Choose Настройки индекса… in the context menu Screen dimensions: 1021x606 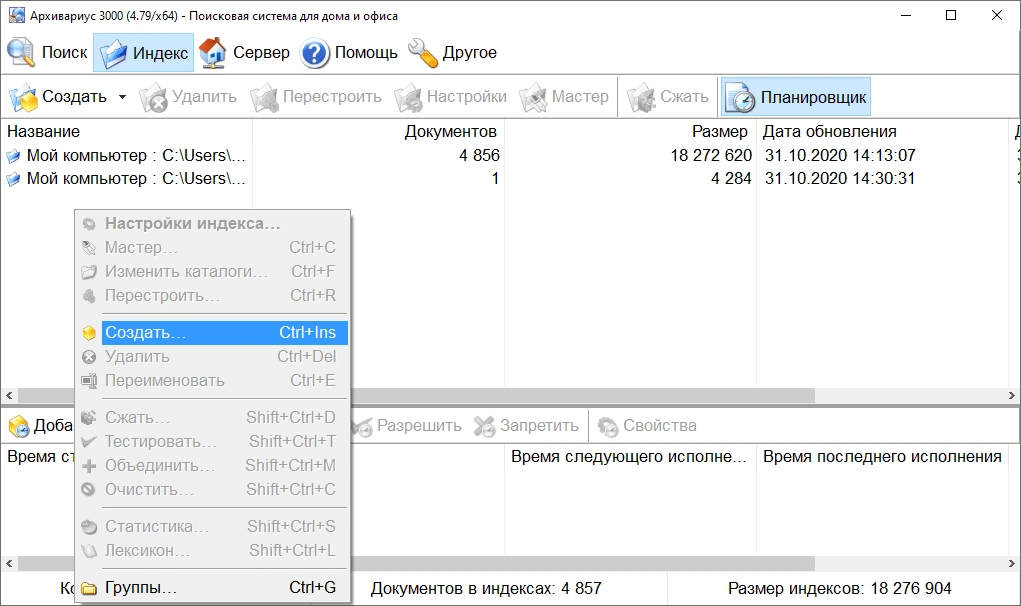pyautogui.click(x=212, y=223)
